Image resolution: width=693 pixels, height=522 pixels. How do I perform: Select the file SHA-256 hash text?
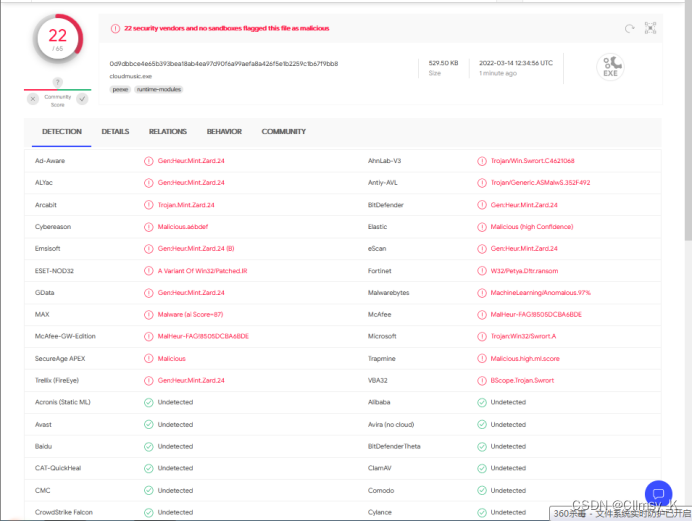224,64
